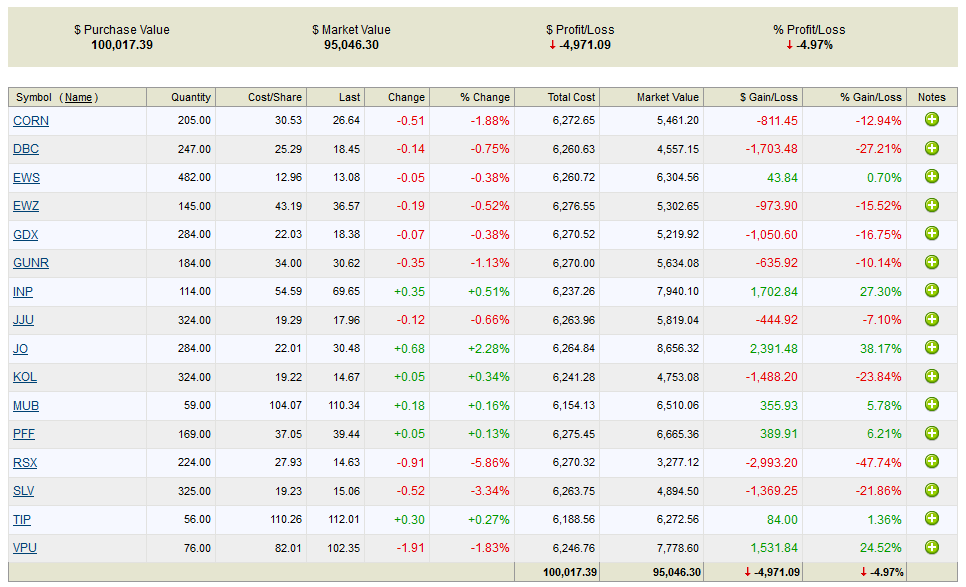Sort by % Gain/Loss column header
Viewport: 966px width, 587px height.
[870, 97]
